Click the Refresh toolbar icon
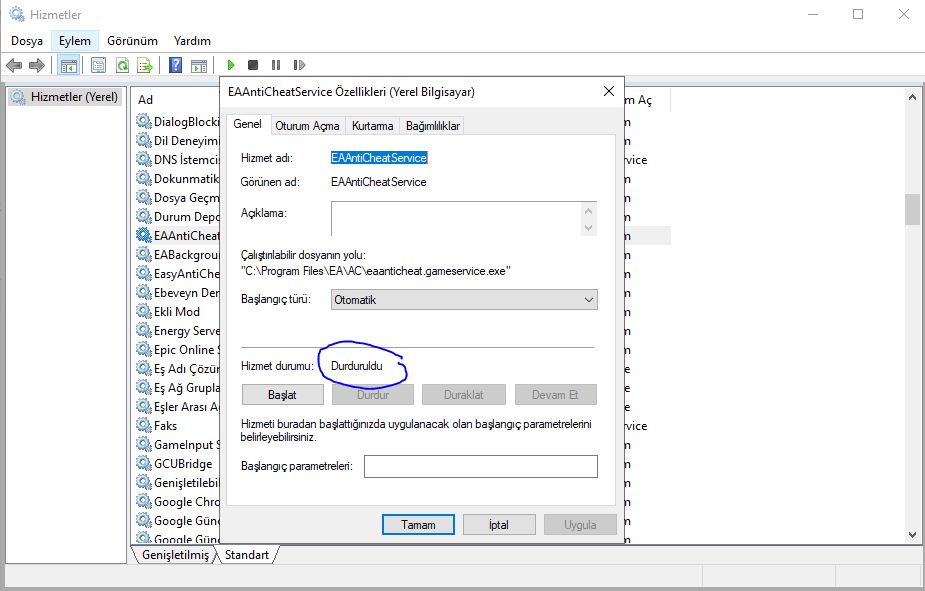This screenshot has width=925, height=591. point(122,65)
